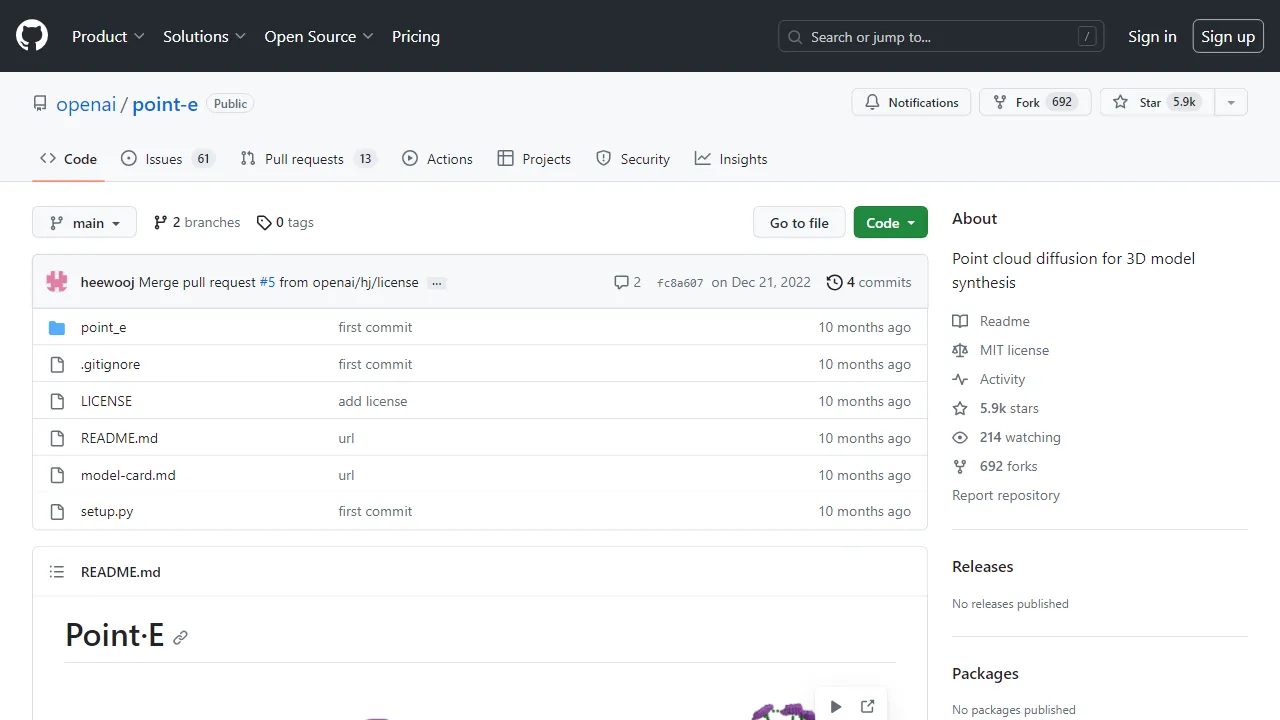Viewport: 1280px width, 720px height.
Task: Click the .gitignore file icon
Action: pyautogui.click(x=57, y=365)
